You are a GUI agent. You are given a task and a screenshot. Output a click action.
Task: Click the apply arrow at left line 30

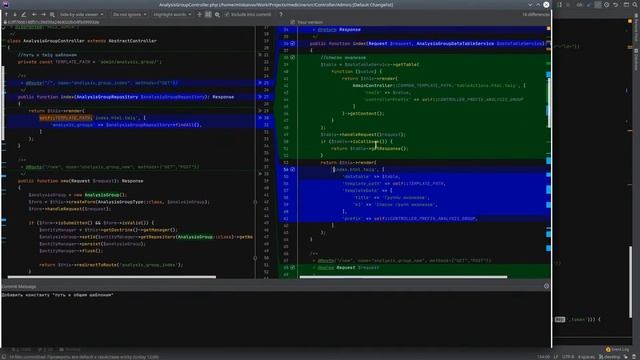[260, 118]
